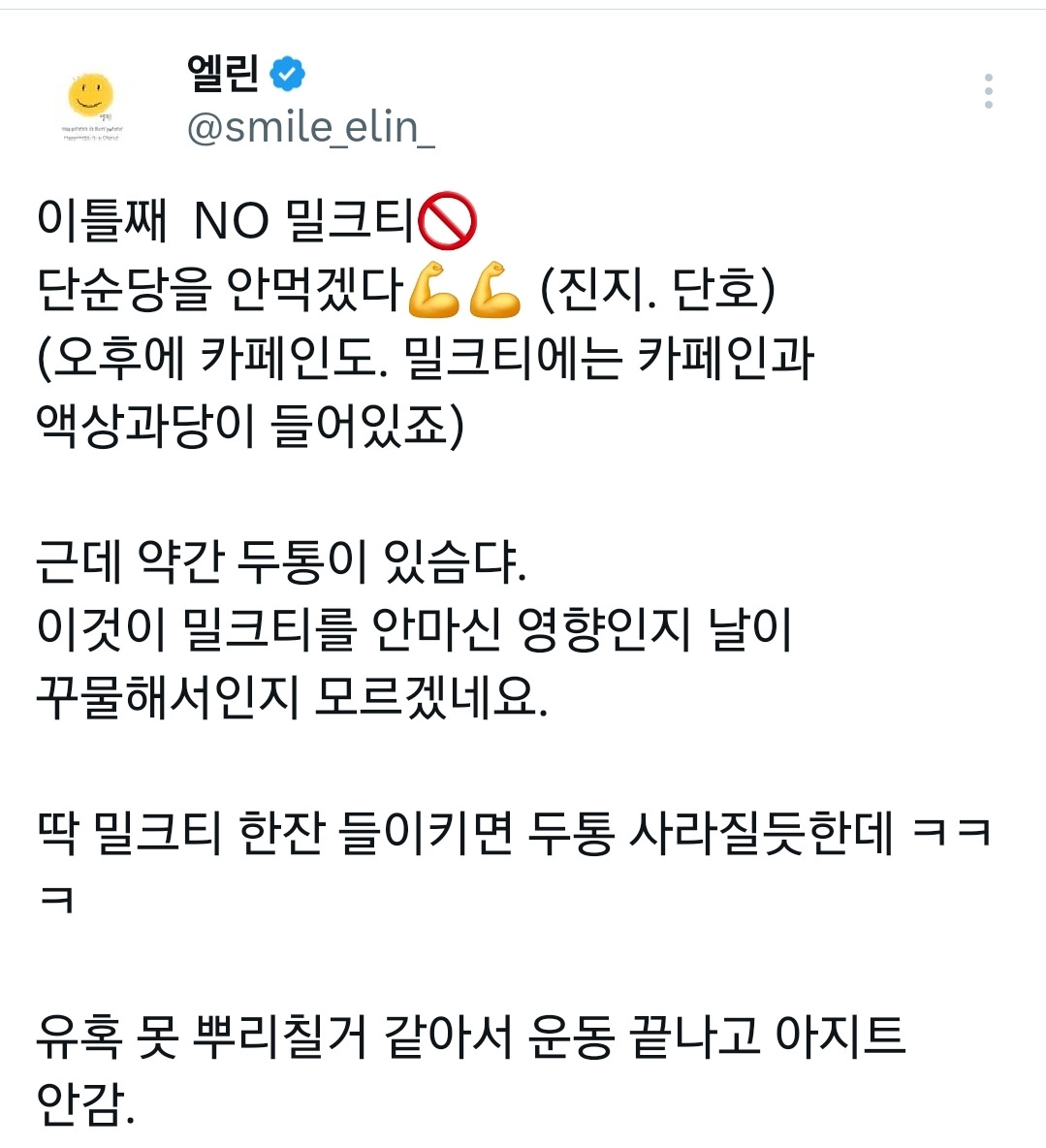1046x1148 pixels.
Task: Click the lone ㅋ on its own line
Action: (x=56, y=899)
